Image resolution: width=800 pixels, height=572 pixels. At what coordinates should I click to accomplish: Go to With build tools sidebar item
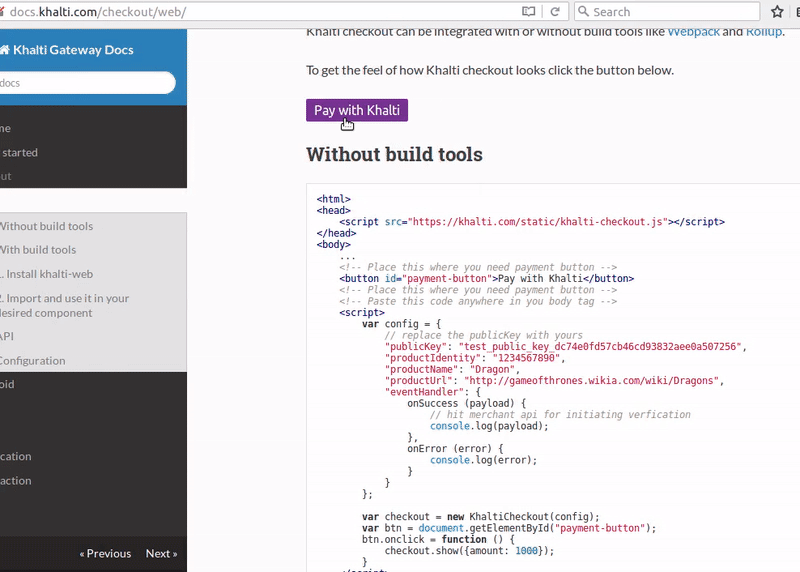coord(38,250)
